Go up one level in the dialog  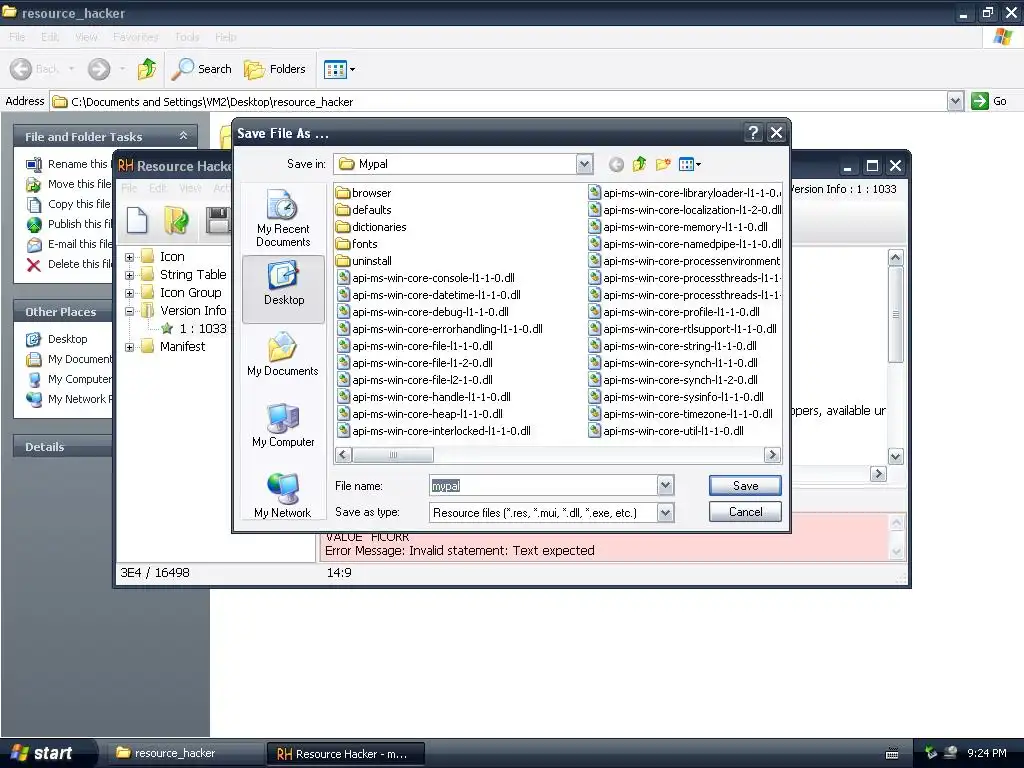click(639, 165)
